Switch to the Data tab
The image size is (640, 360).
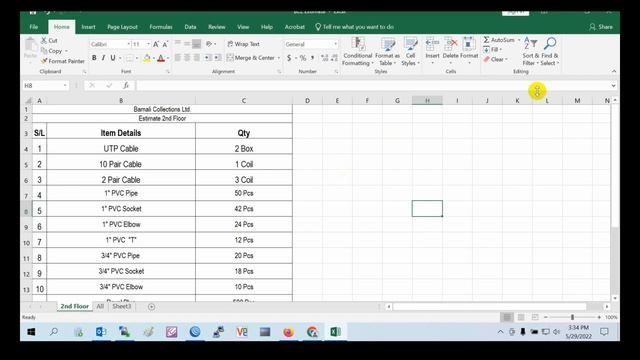pyautogui.click(x=190, y=27)
